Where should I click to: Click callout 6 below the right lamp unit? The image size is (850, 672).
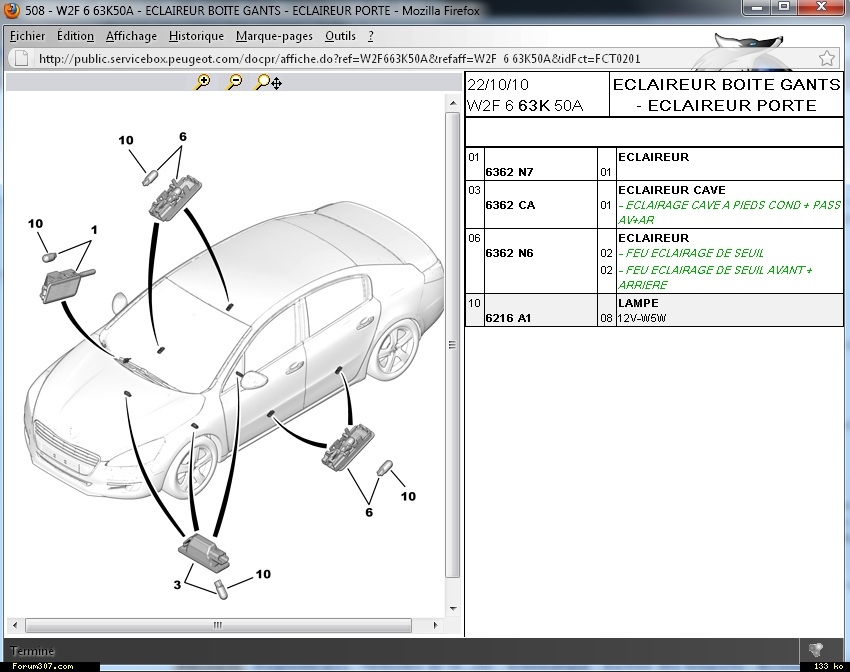point(369,512)
